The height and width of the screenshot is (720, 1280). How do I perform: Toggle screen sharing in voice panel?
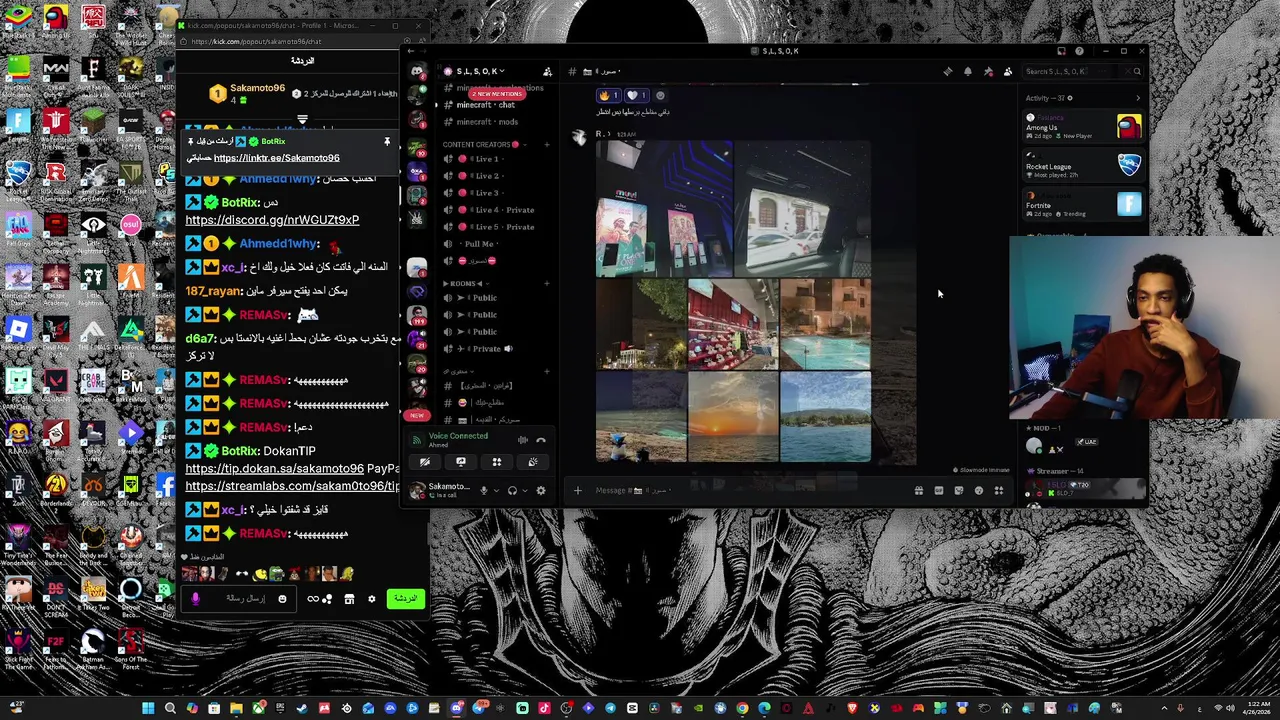coord(460,462)
